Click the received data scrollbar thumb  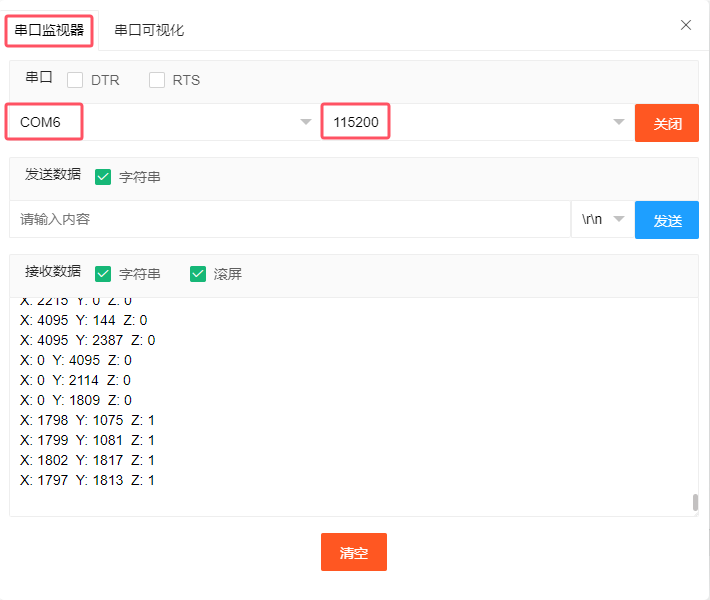point(695,502)
